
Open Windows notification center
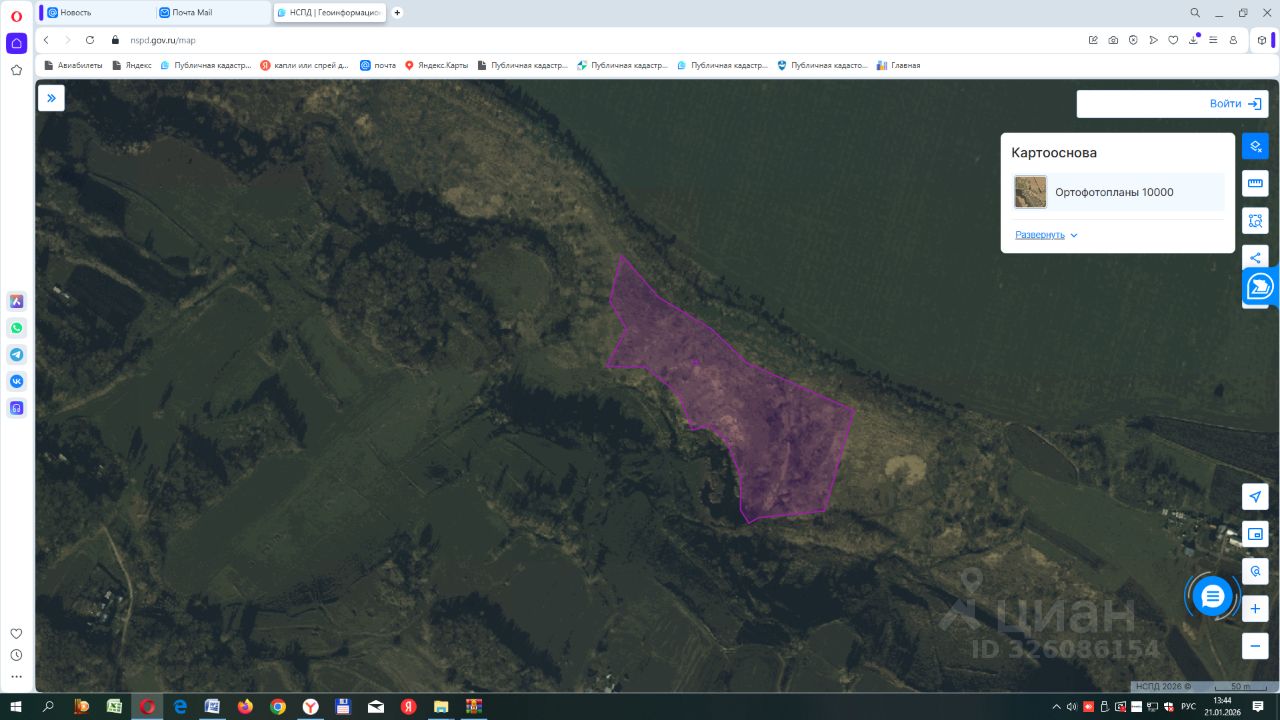point(1258,706)
